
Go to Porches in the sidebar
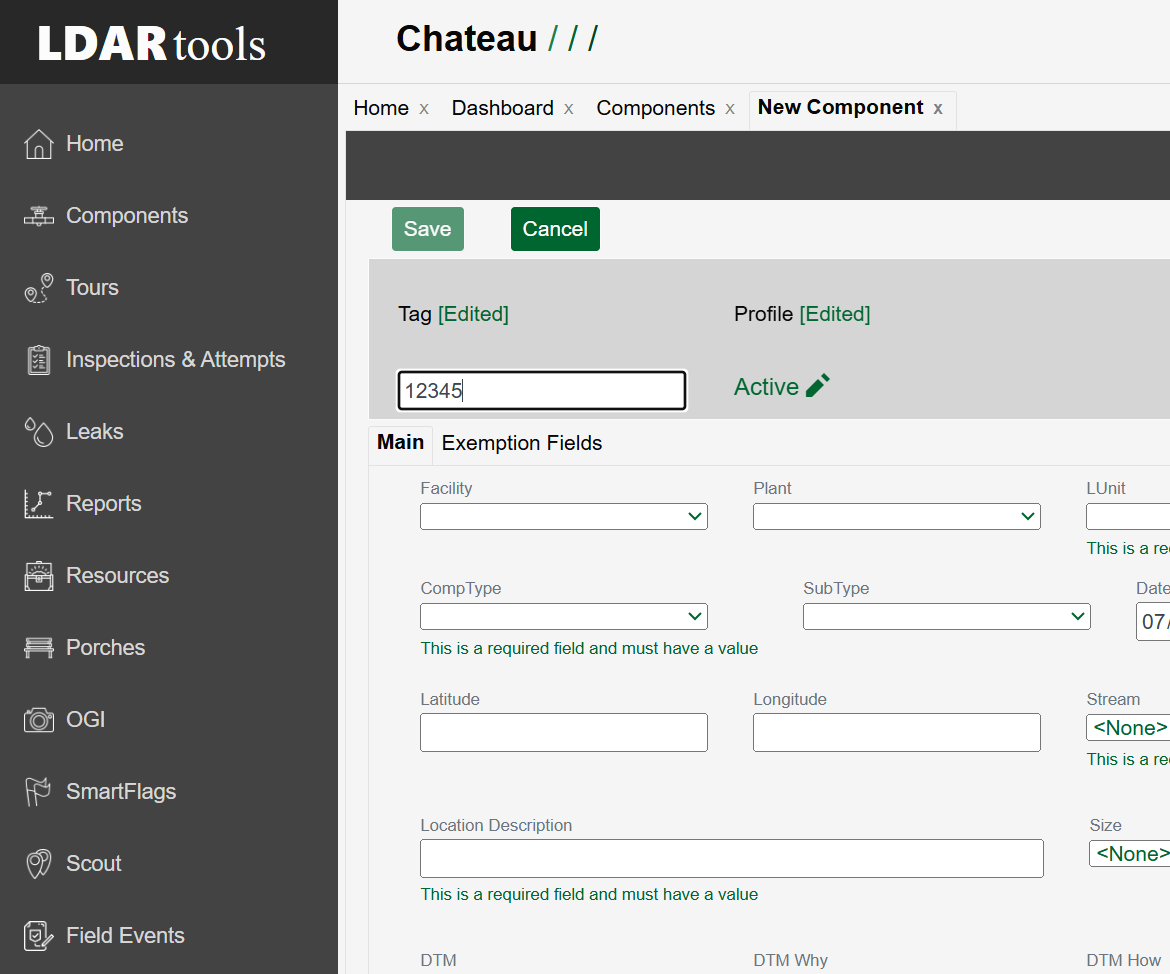coord(105,648)
